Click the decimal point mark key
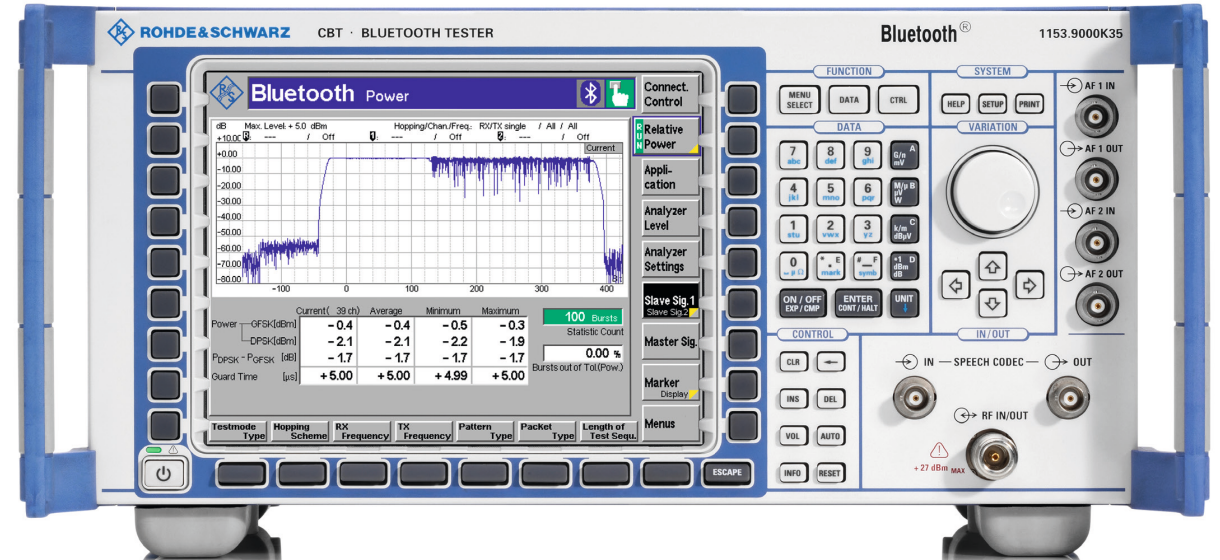The height and width of the screenshot is (560, 1220). (x=830, y=265)
